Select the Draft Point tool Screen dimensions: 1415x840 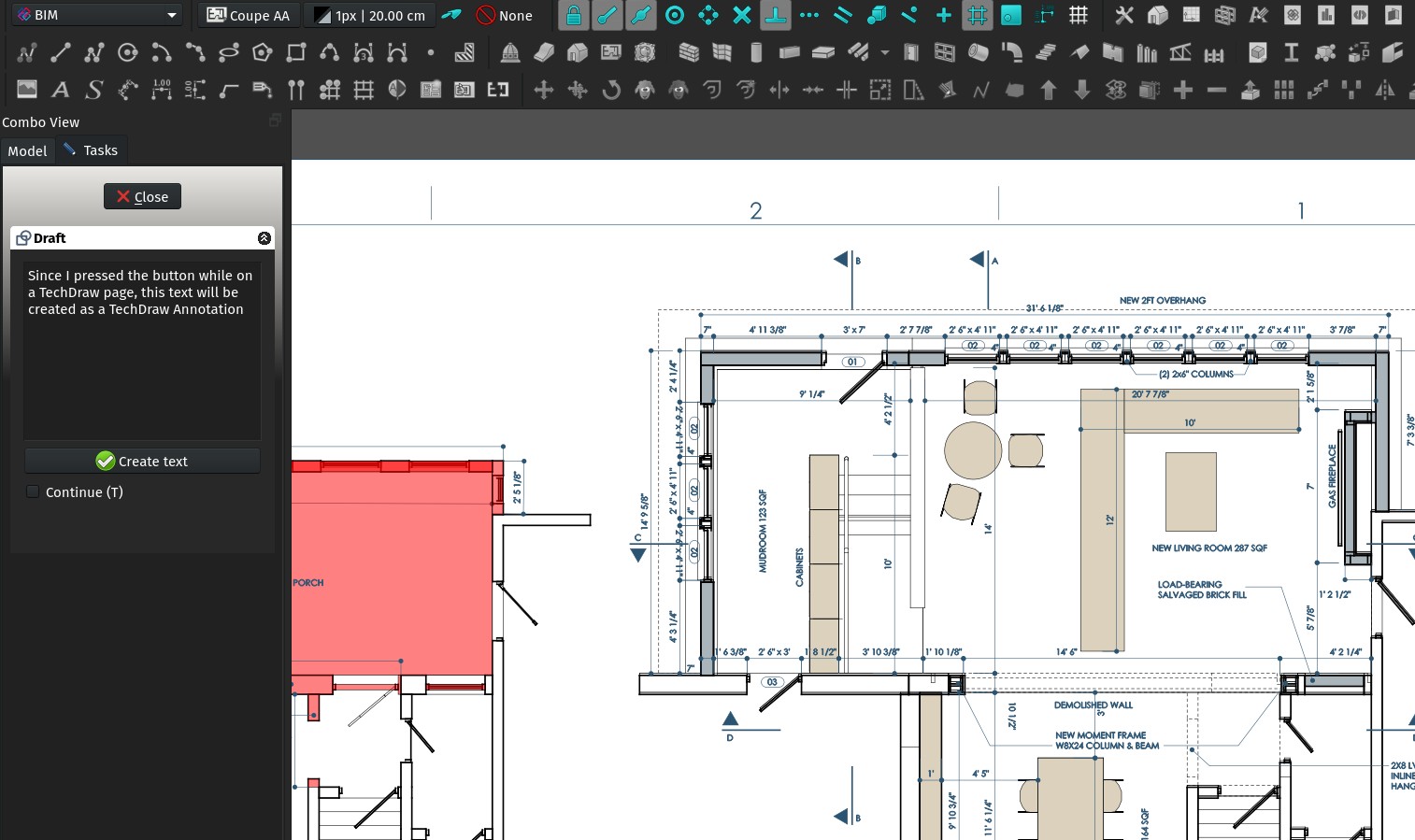(431, 52)
